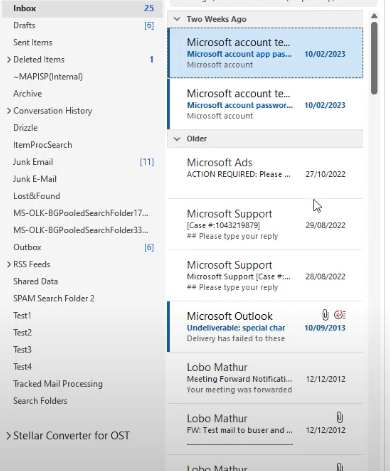Open Microsoft Support email dated 29/08/2022
Viewport: 390px width, 471px height.
click(x=265, y=224)
